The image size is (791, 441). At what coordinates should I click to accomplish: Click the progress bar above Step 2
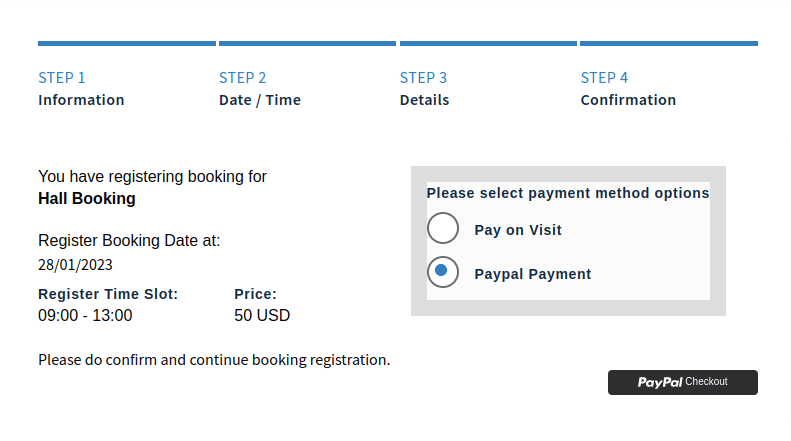click(x=307, y=43)
